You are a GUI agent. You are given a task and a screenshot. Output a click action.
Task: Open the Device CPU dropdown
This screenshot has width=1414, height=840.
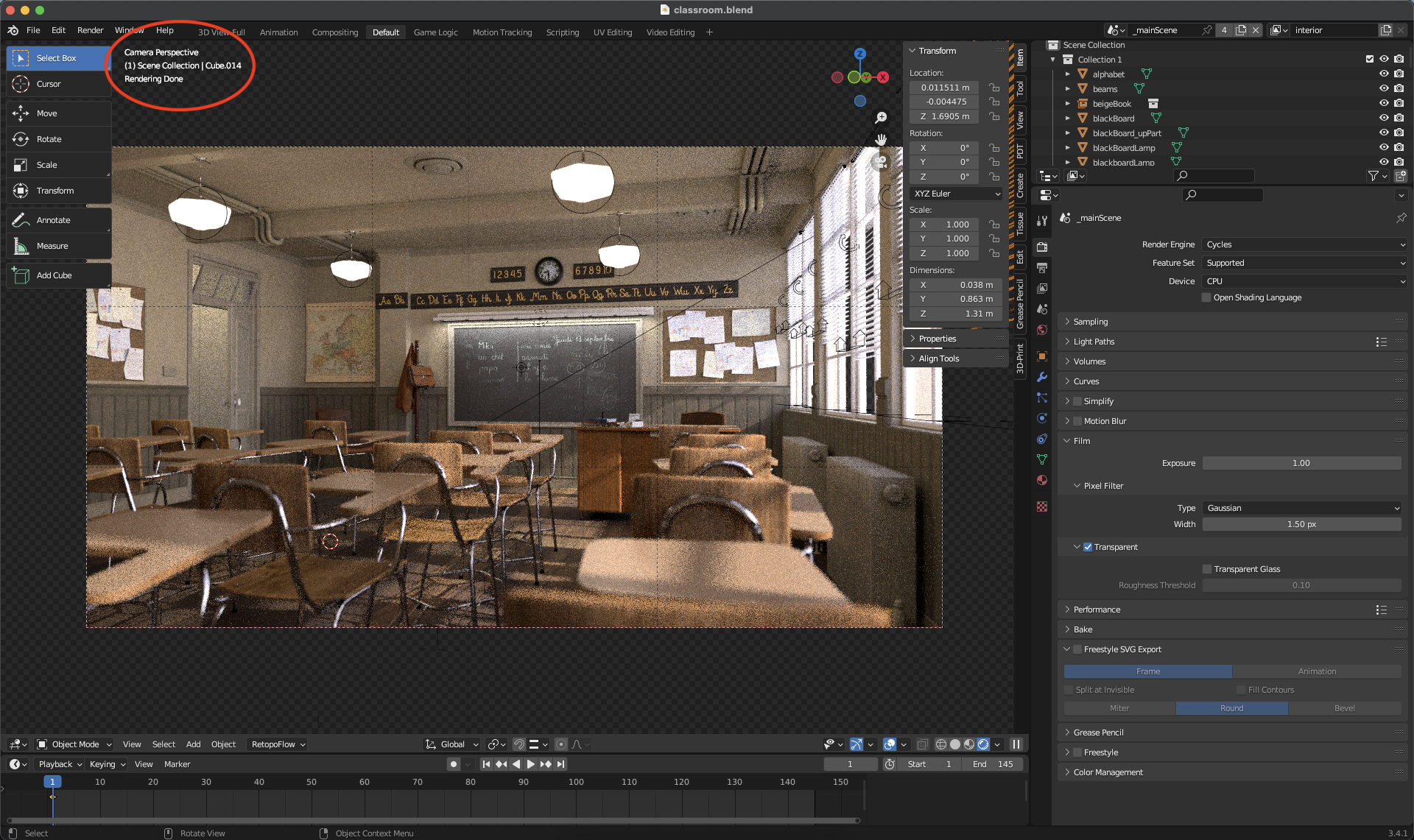pos(1304,281)
